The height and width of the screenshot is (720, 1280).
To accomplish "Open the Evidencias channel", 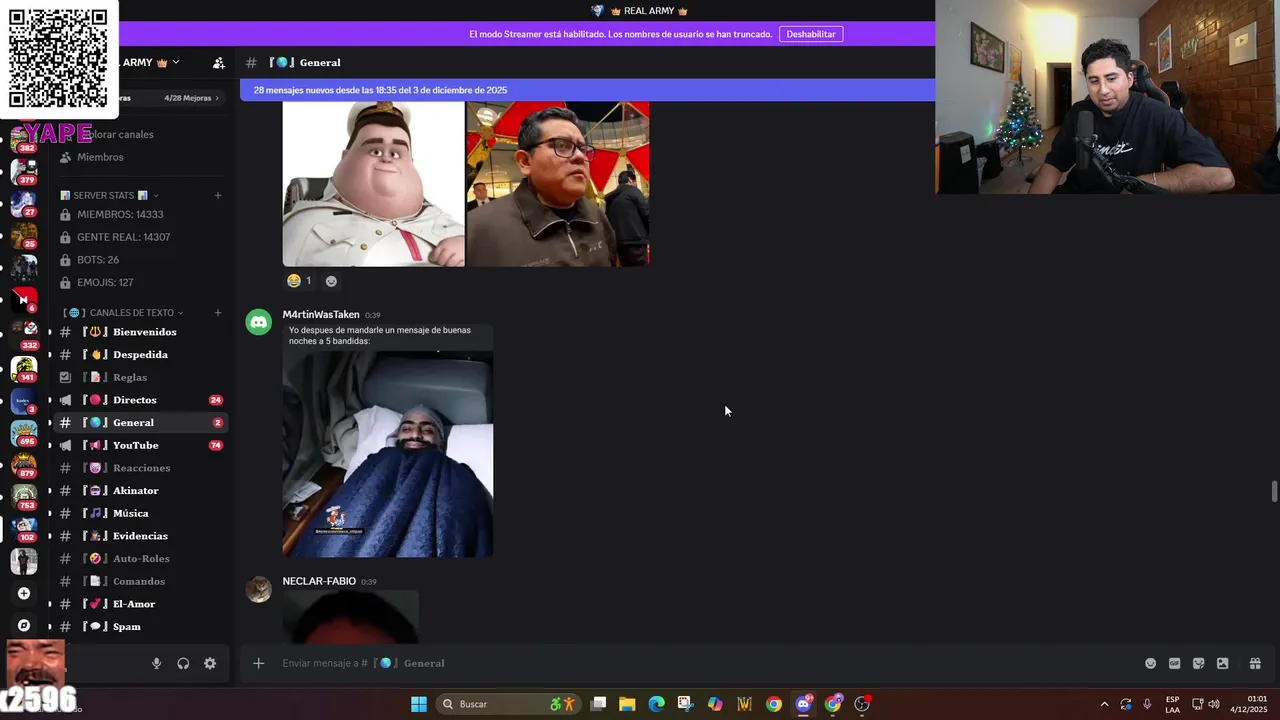I will (141, 536).
